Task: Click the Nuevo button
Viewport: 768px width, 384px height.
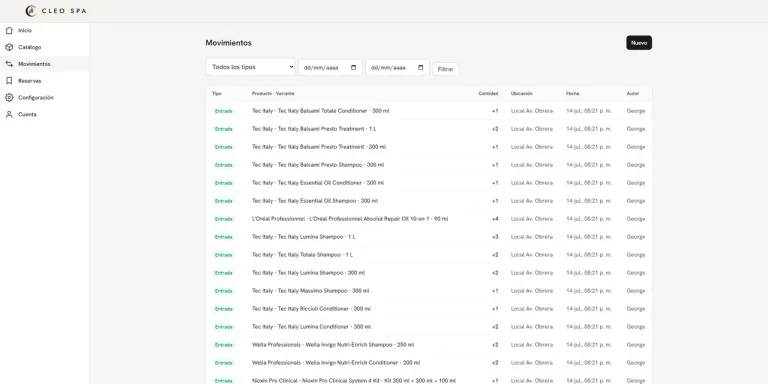Action: click(639, 43)
